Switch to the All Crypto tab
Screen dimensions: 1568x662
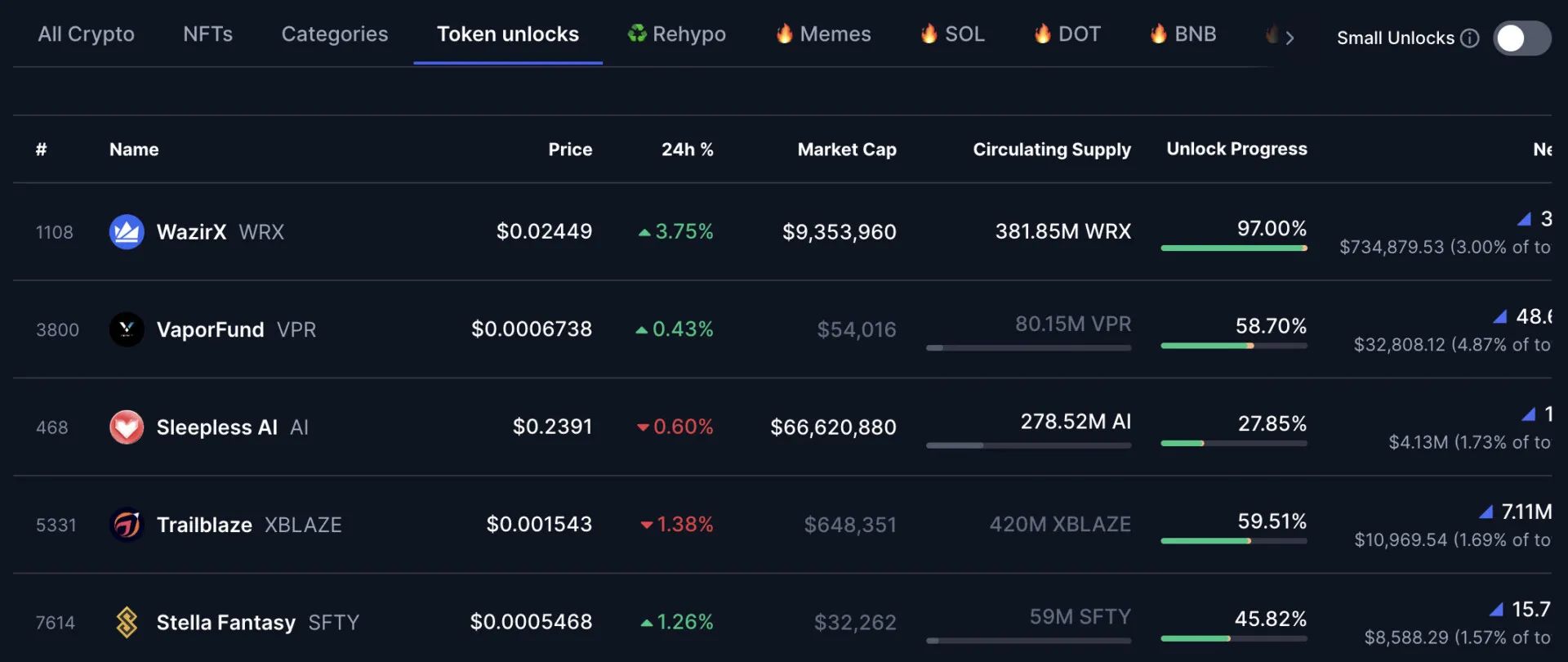point(86,34)
